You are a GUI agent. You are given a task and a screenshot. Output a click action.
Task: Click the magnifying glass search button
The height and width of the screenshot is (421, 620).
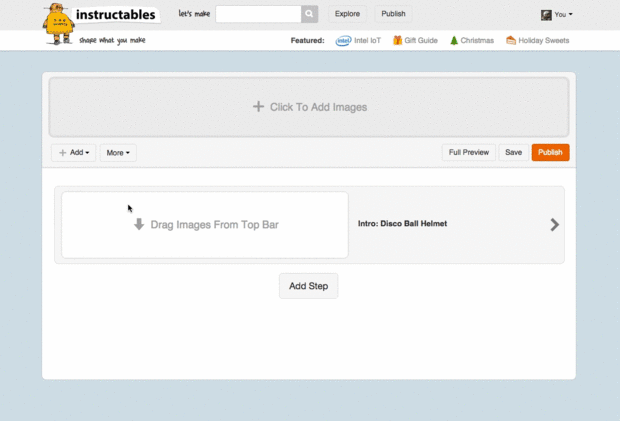[x=309, y=14]
